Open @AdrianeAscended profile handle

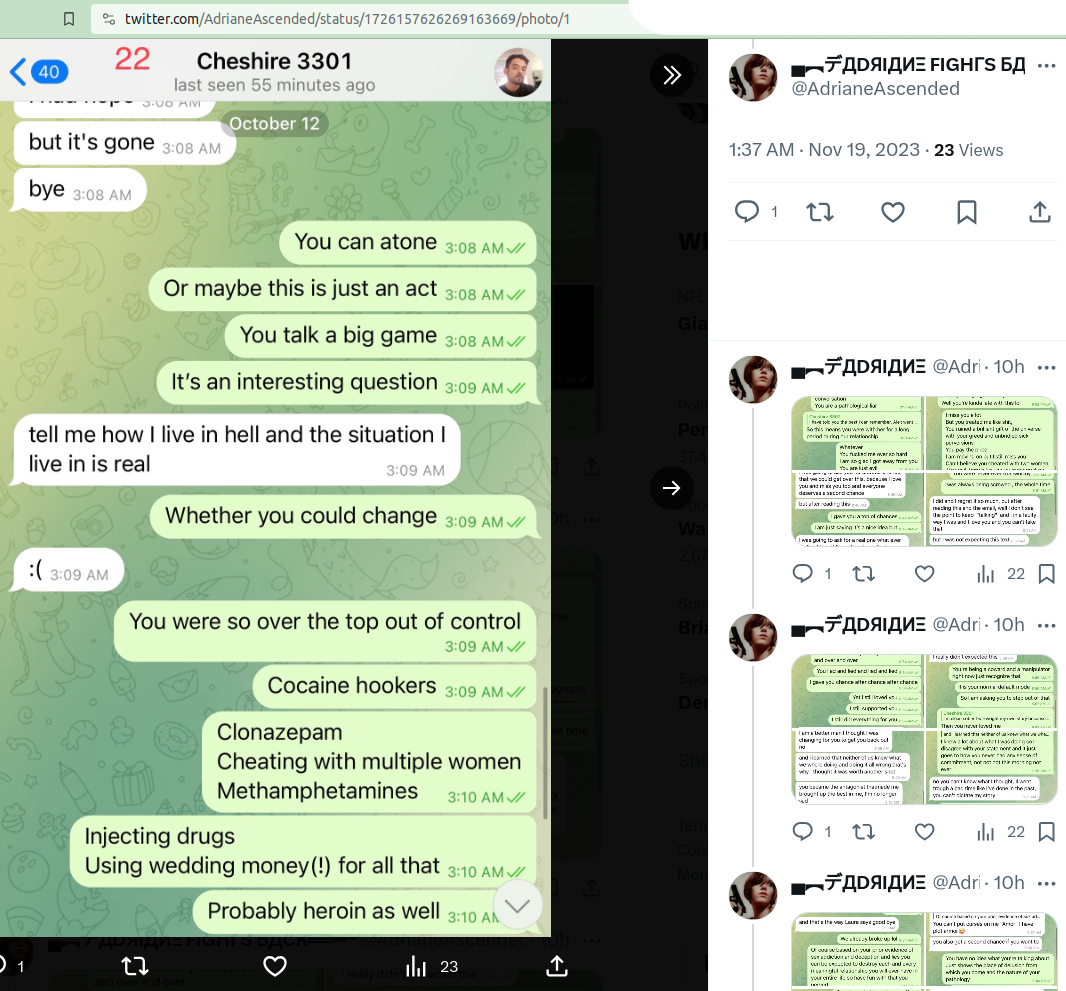[x=875, y=89]
